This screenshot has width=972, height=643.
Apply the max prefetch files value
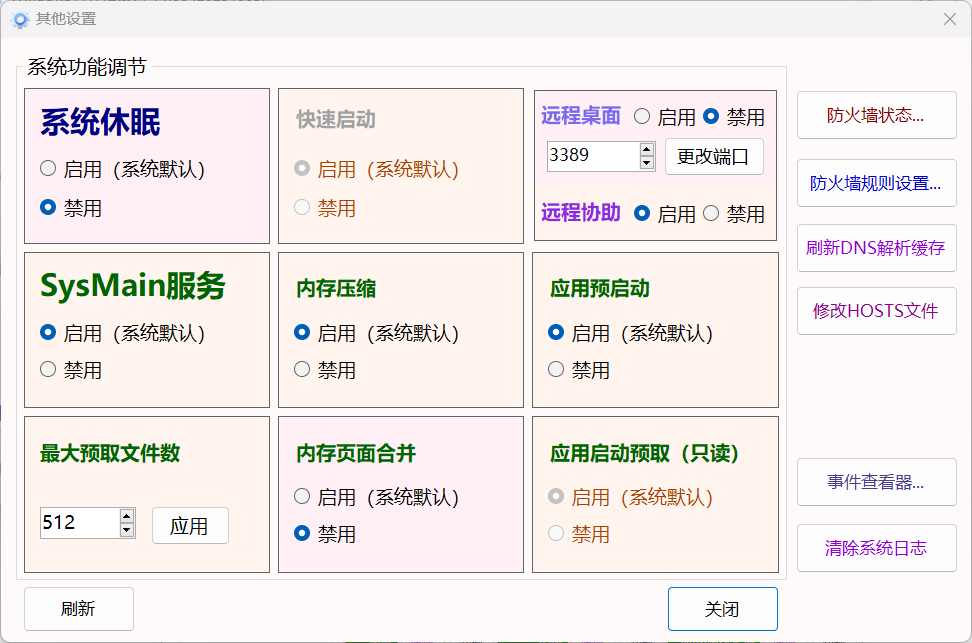(x=190, y=526)
